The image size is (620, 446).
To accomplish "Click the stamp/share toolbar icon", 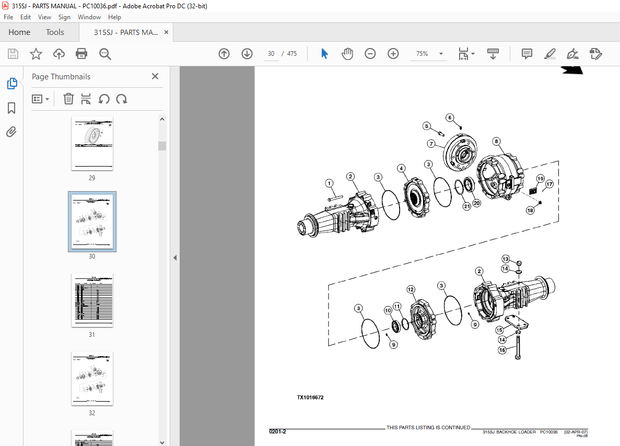I will [595, 54].
